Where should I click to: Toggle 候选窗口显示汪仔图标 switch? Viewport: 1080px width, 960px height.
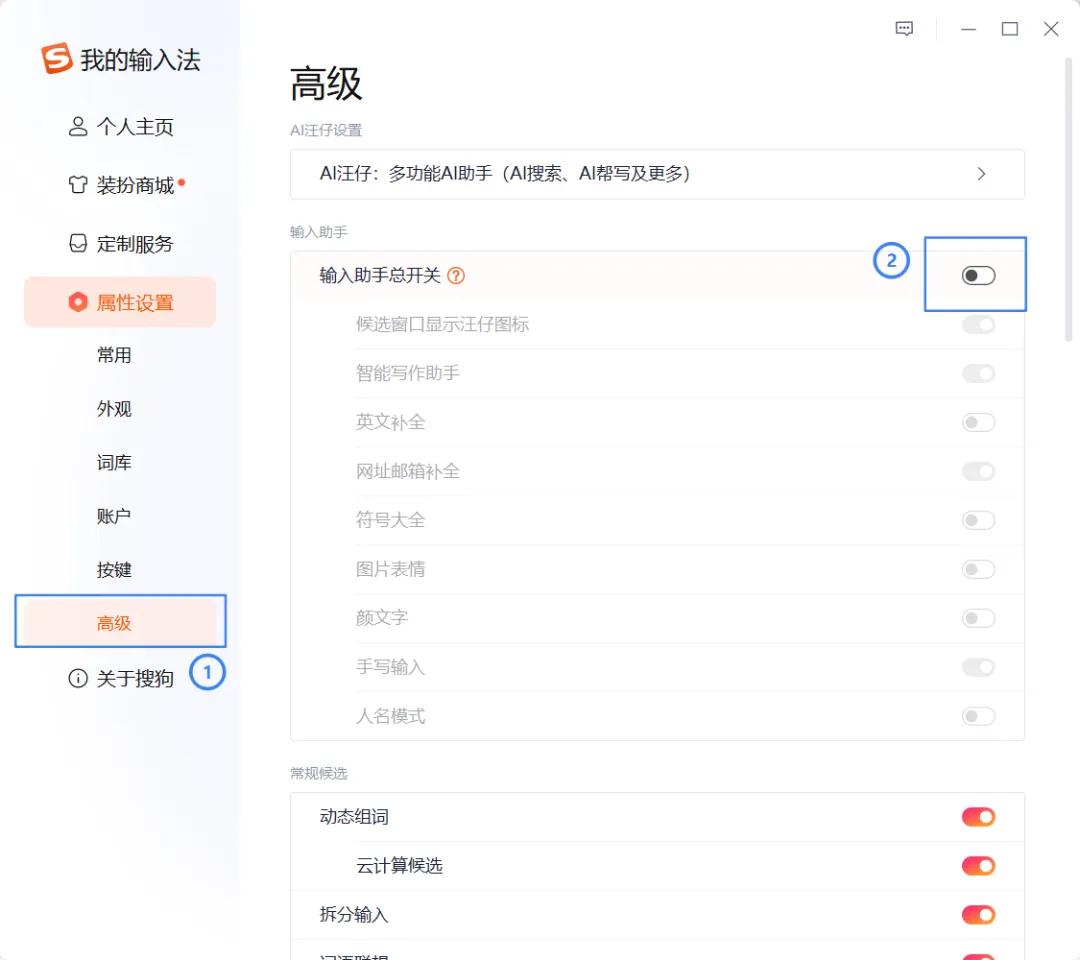pyautogui.click(x=978, y=324)
